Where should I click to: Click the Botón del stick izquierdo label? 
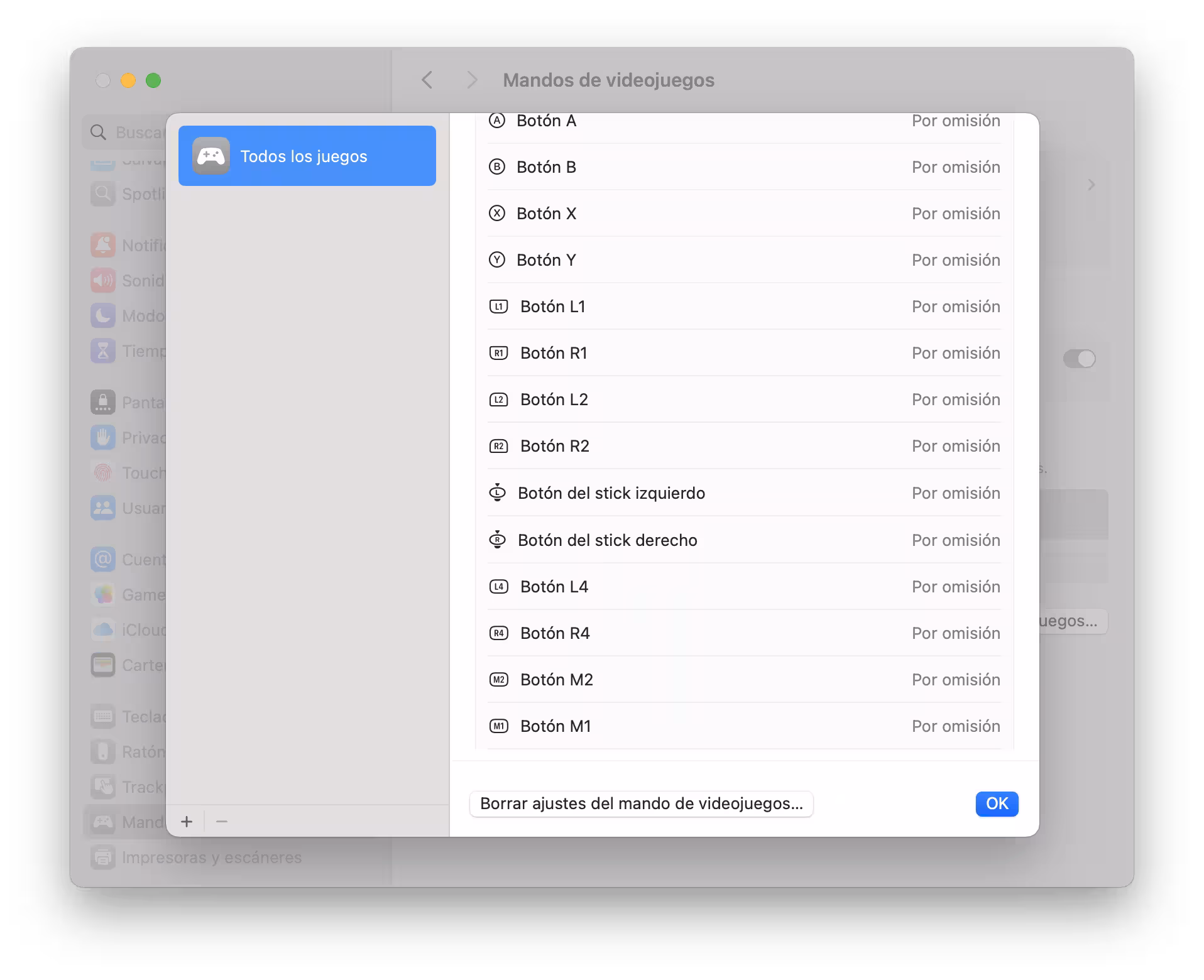tap(611, 493)
